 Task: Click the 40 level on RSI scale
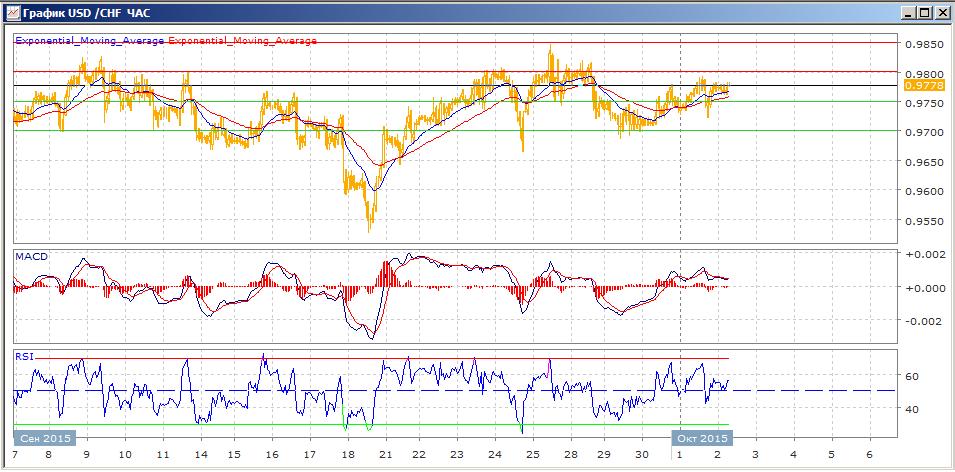pos(912,409)
